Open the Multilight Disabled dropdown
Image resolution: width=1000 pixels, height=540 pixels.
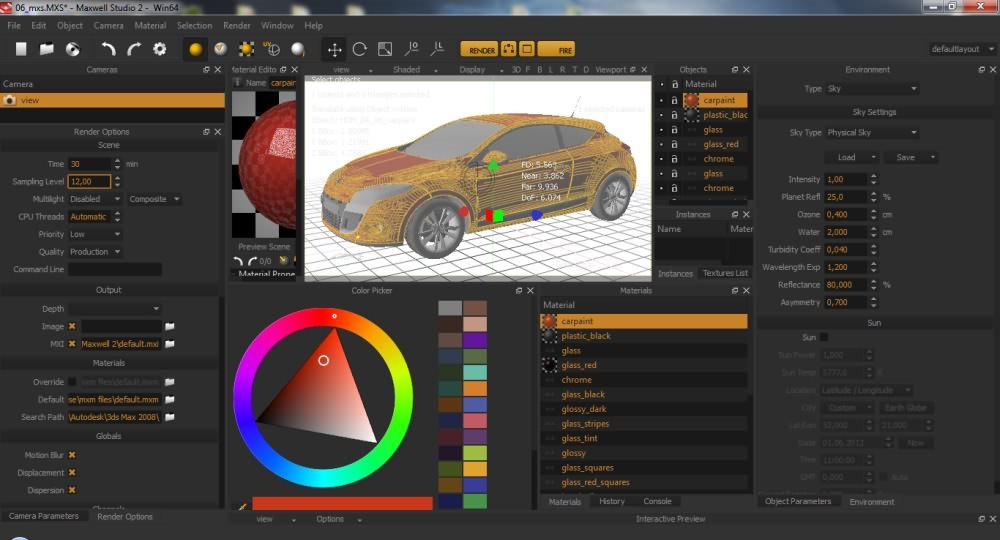coord(95,199)
